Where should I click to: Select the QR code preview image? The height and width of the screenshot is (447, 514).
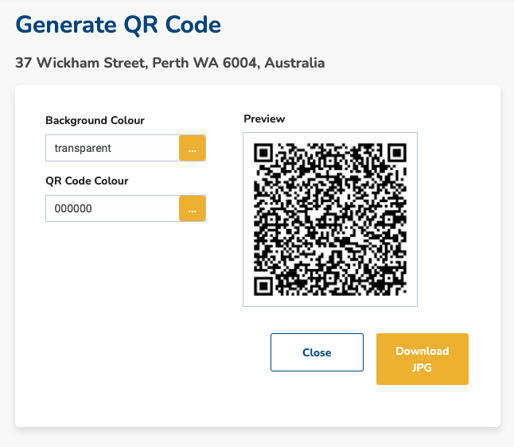click(330, 219)
